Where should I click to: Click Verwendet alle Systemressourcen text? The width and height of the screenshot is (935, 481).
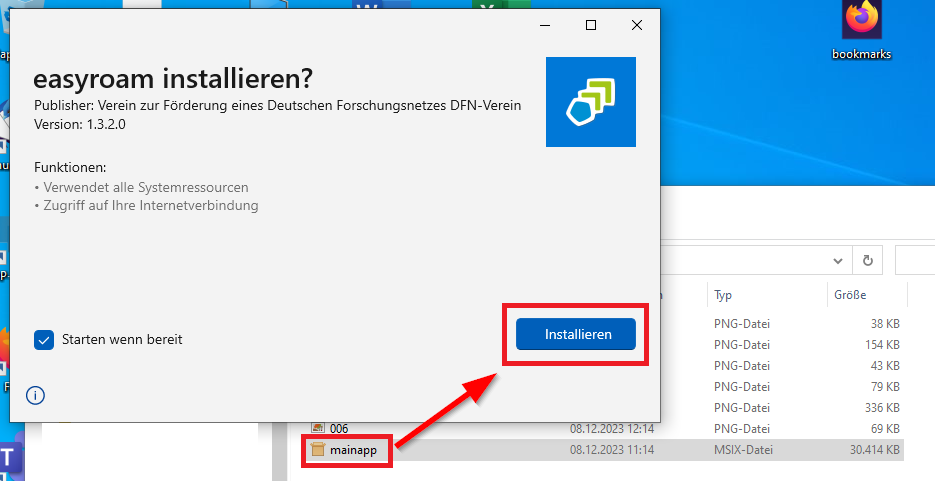(x=146, y=187)
